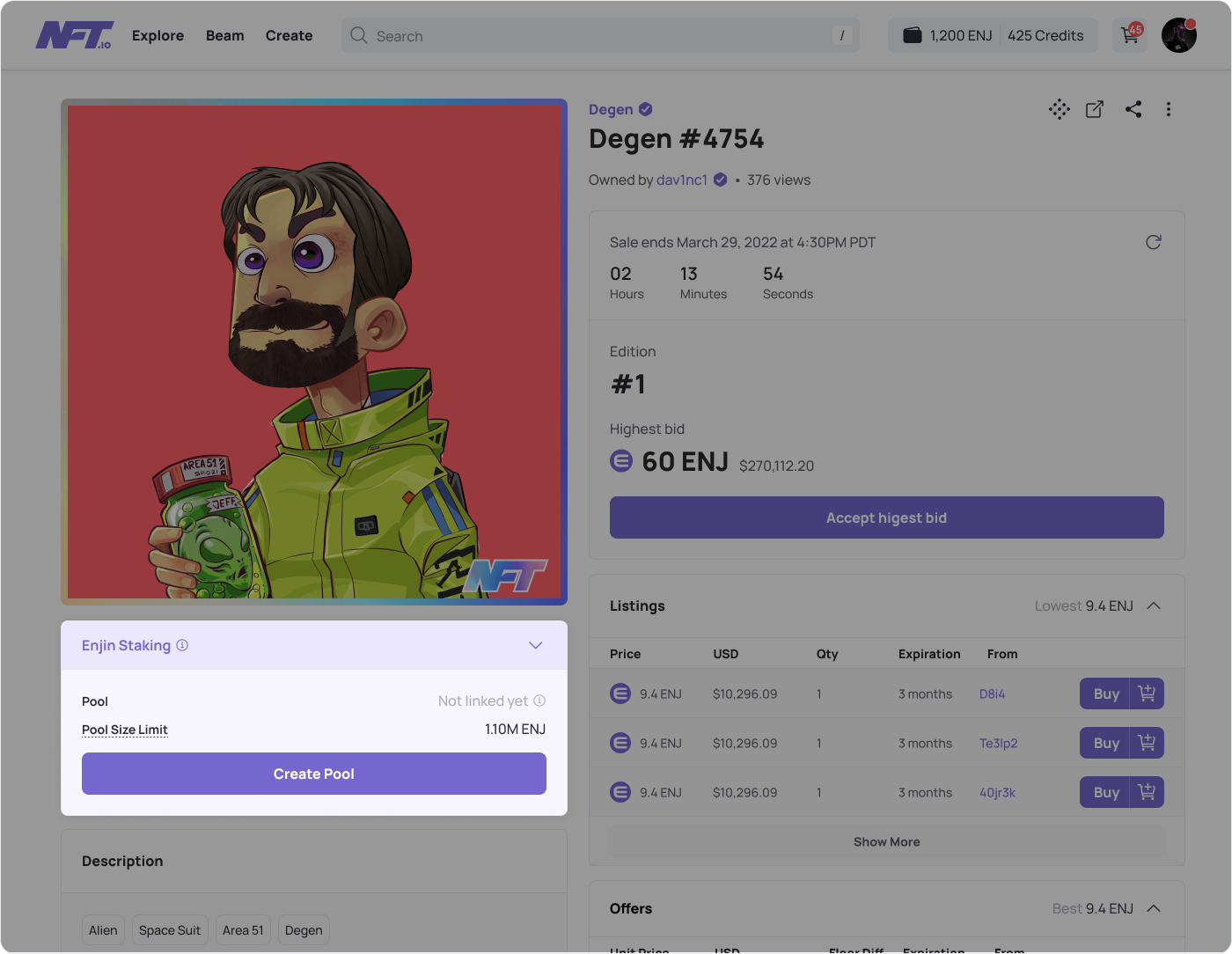Click the 1.10M ENJ pool size value
The height and width of the screenshot is (954, 1232).
click(516, 729)
